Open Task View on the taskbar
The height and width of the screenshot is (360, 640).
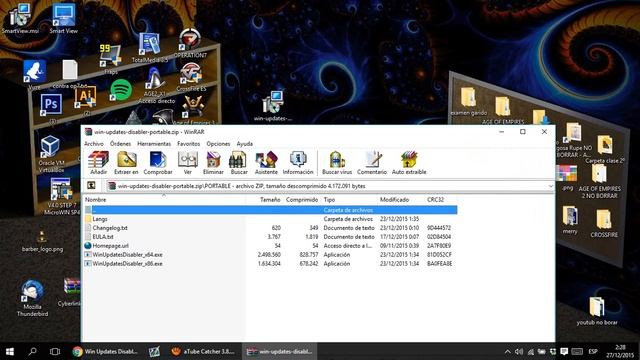coord(55,351)
